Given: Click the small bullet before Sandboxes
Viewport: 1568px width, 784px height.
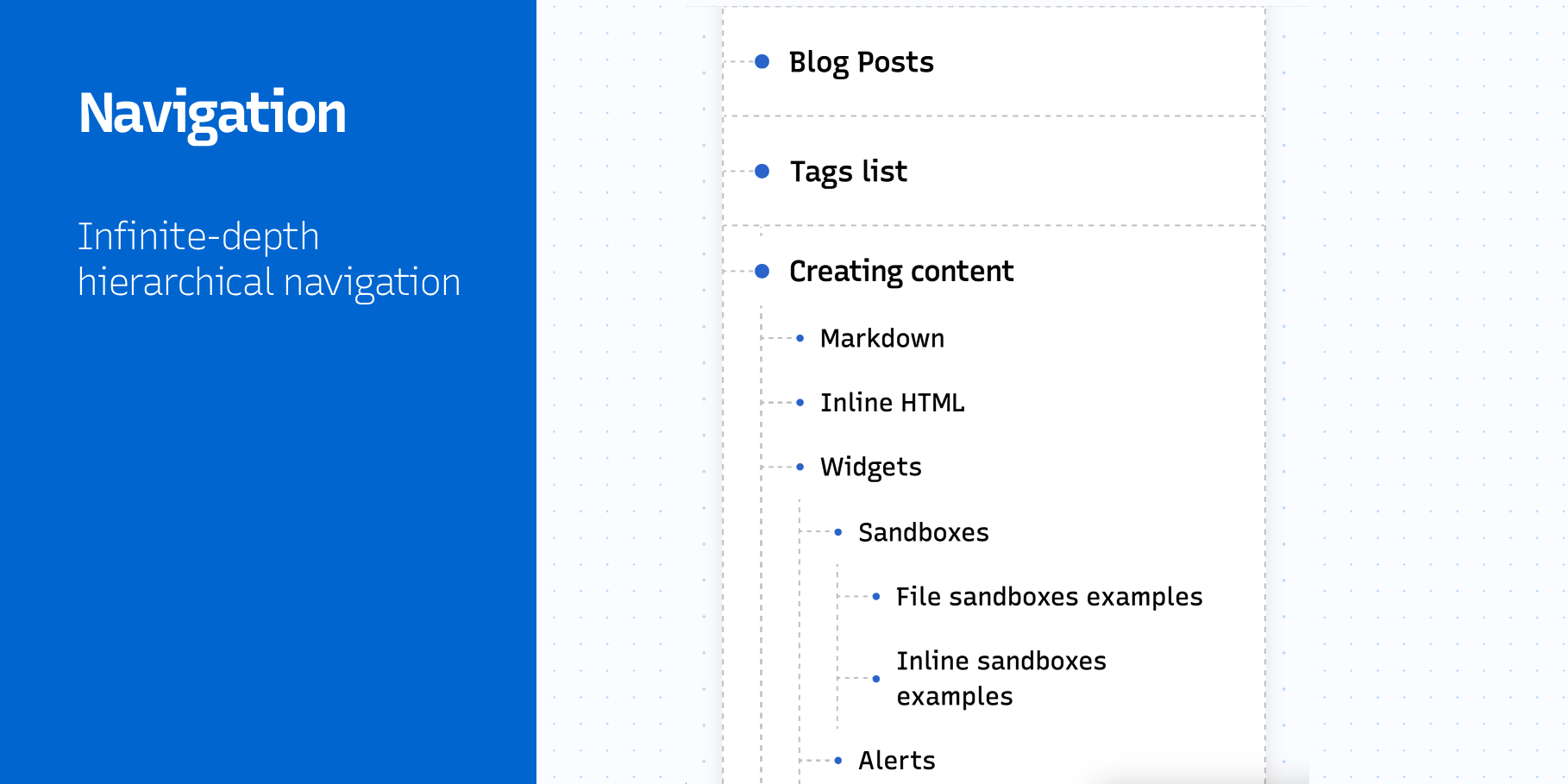Looking at the screenshot, I should coord(838,532).
